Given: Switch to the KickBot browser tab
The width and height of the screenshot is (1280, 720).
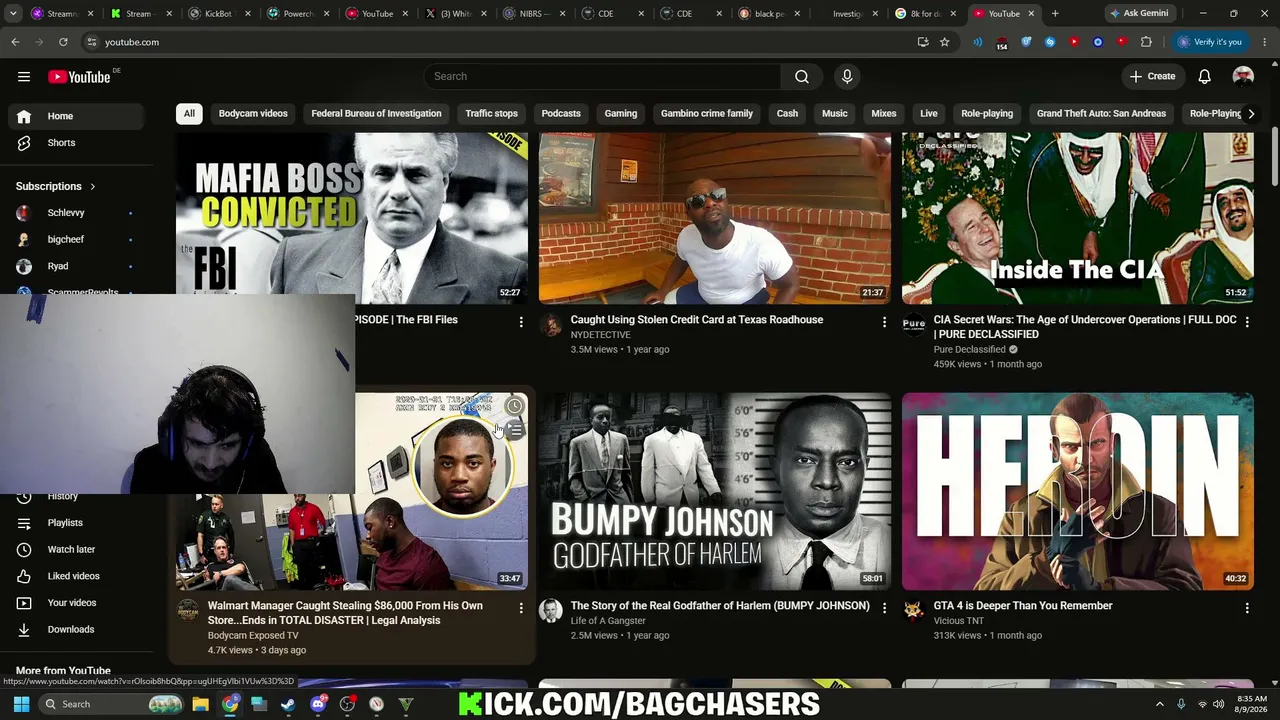Looking at the screenshot, I should pyautogui.click(x=218, y=14).
